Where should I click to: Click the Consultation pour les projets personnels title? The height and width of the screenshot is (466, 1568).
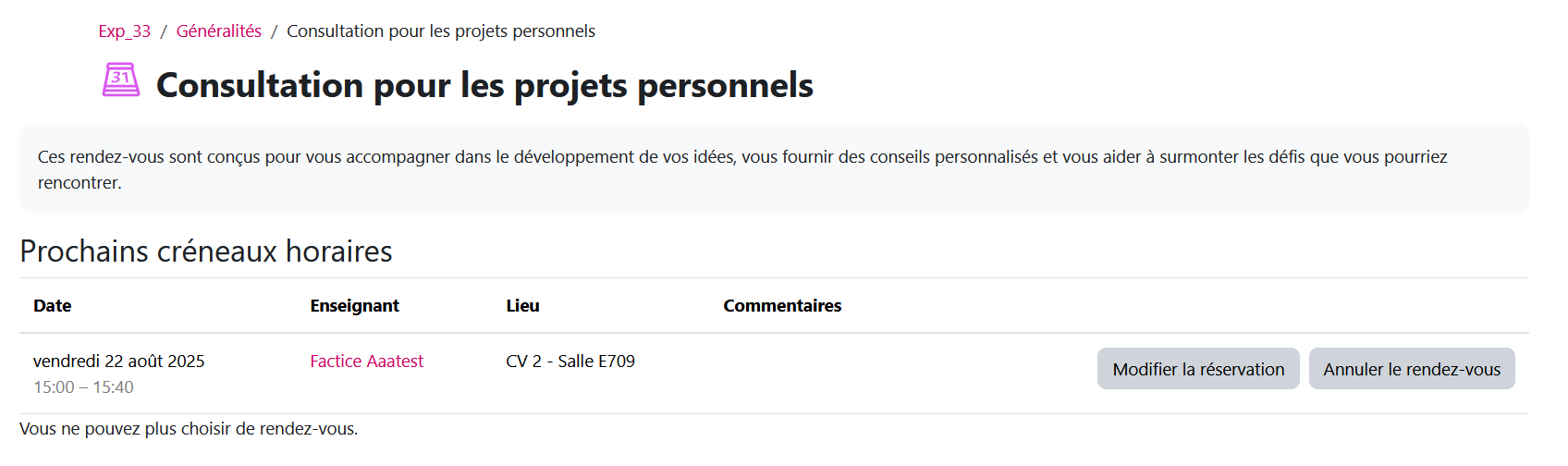[x=484, y=85]
